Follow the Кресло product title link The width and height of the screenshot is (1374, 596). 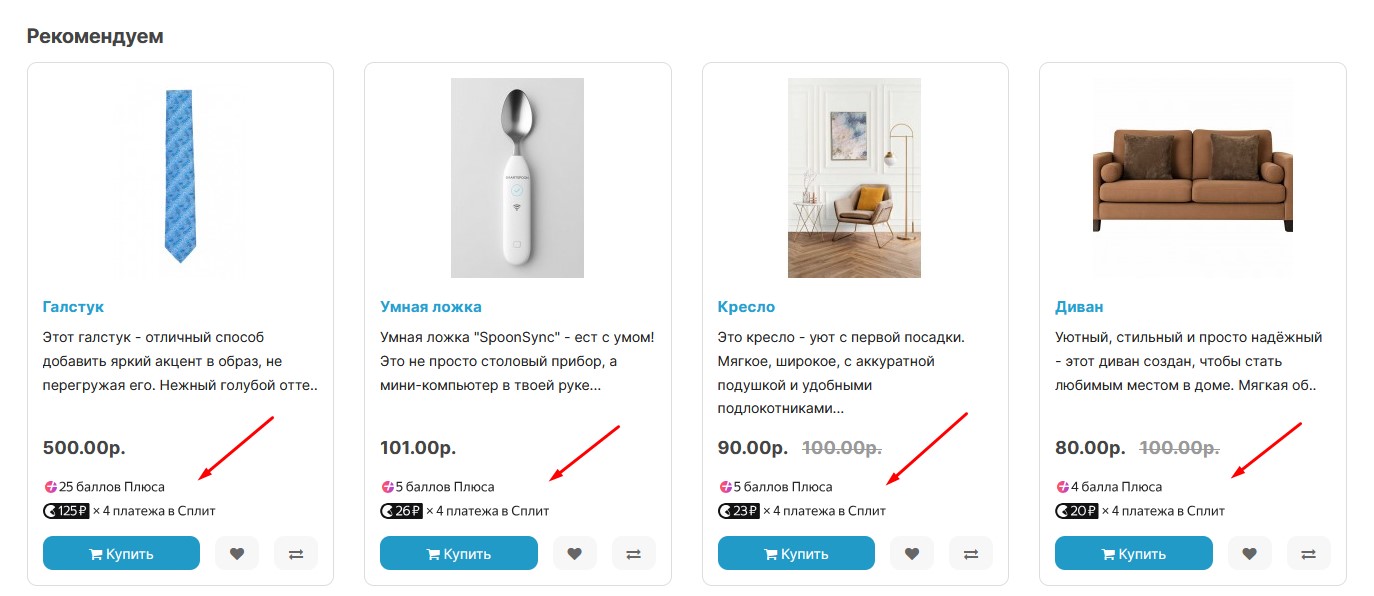(x=746, y=307)
